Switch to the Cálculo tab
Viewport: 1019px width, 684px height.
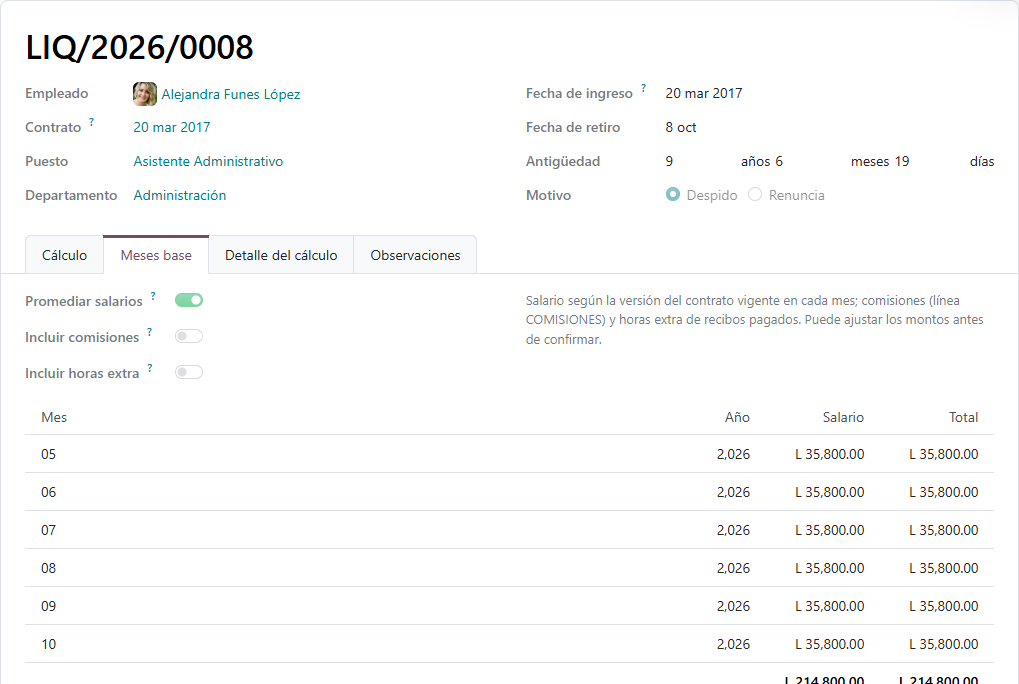[64, 255]
